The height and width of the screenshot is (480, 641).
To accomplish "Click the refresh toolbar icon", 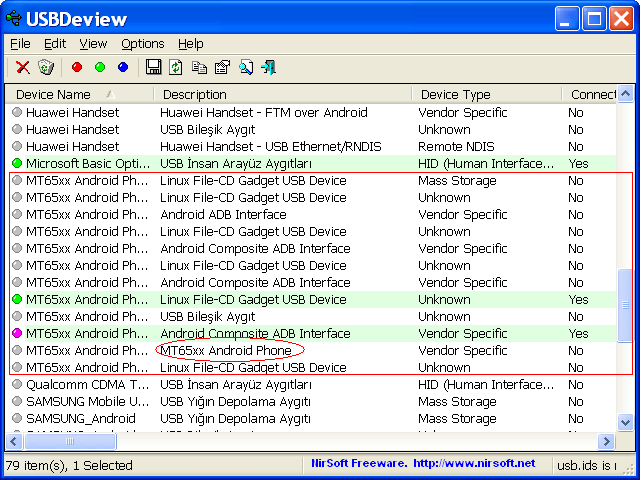I will [x=176, y=67].
